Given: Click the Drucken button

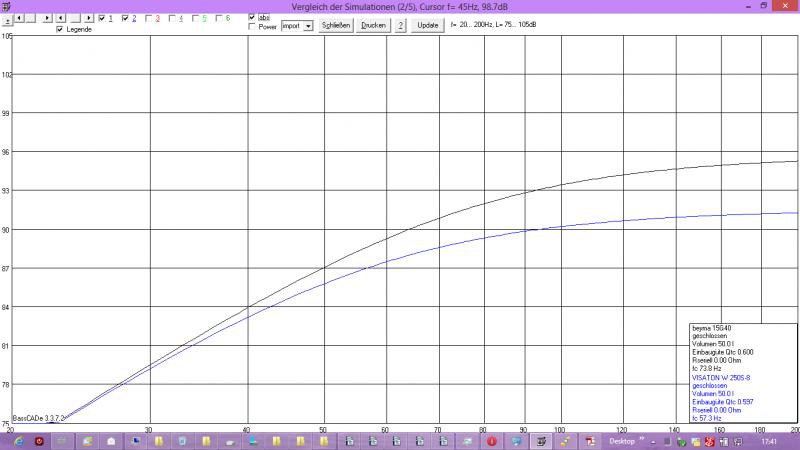Looking at the screenshot, I should pos(373,26).
